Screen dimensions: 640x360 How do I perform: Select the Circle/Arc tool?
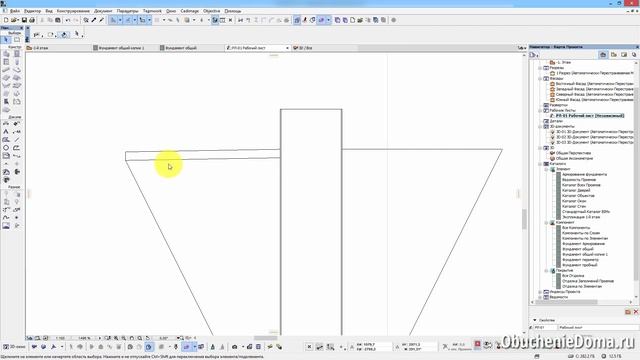pos(6,148)
